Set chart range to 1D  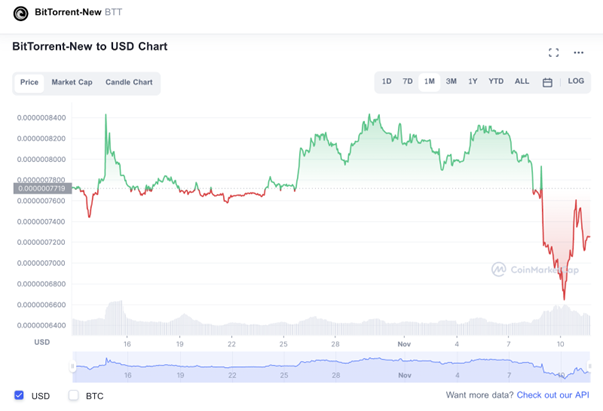386,82
